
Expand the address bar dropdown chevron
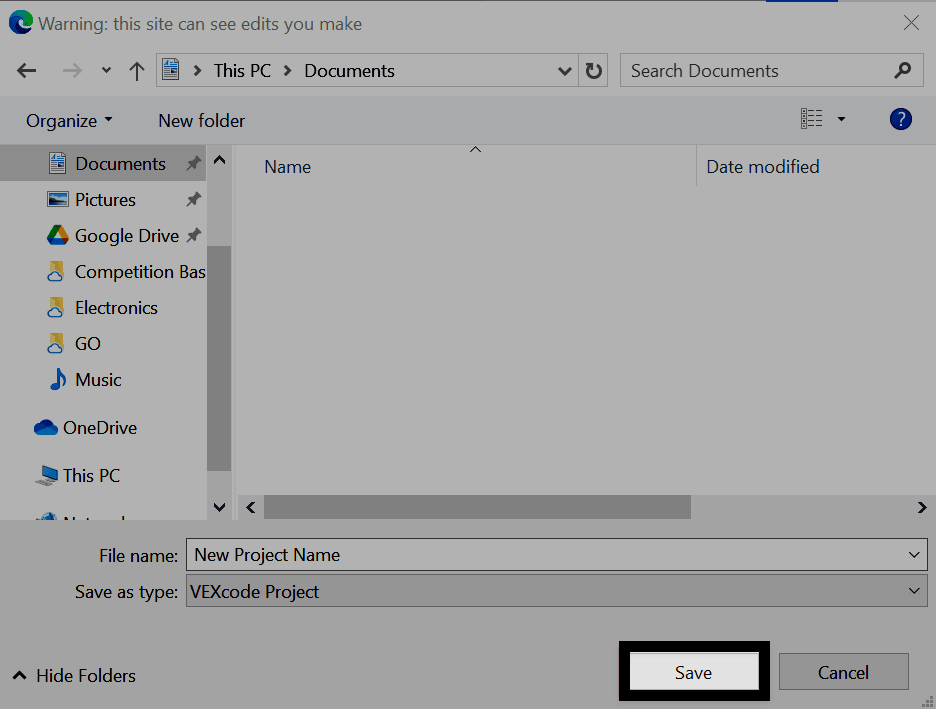click(x=565, y=70)
